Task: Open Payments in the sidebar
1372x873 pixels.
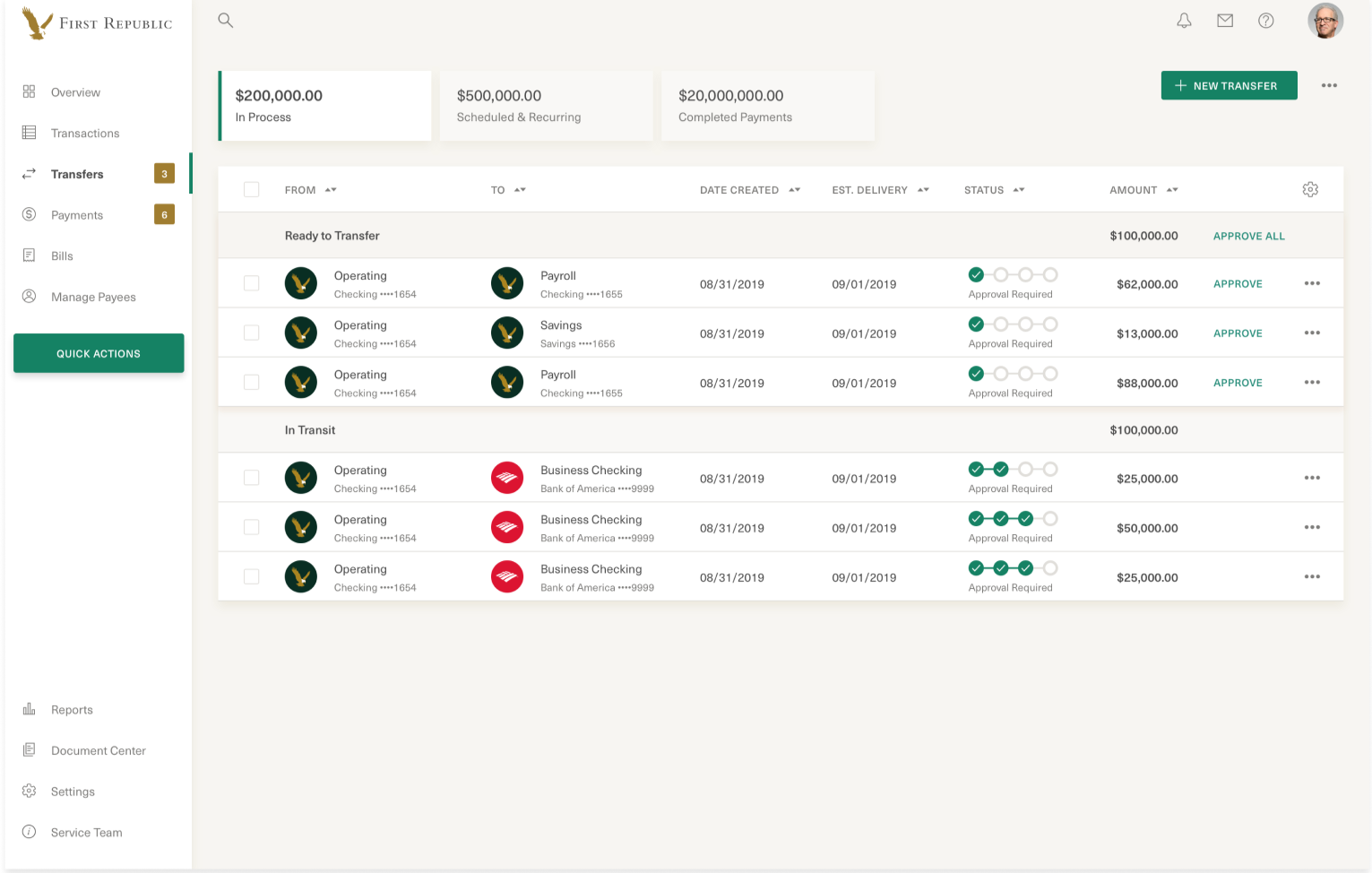Action: click(x=77, y=215)
